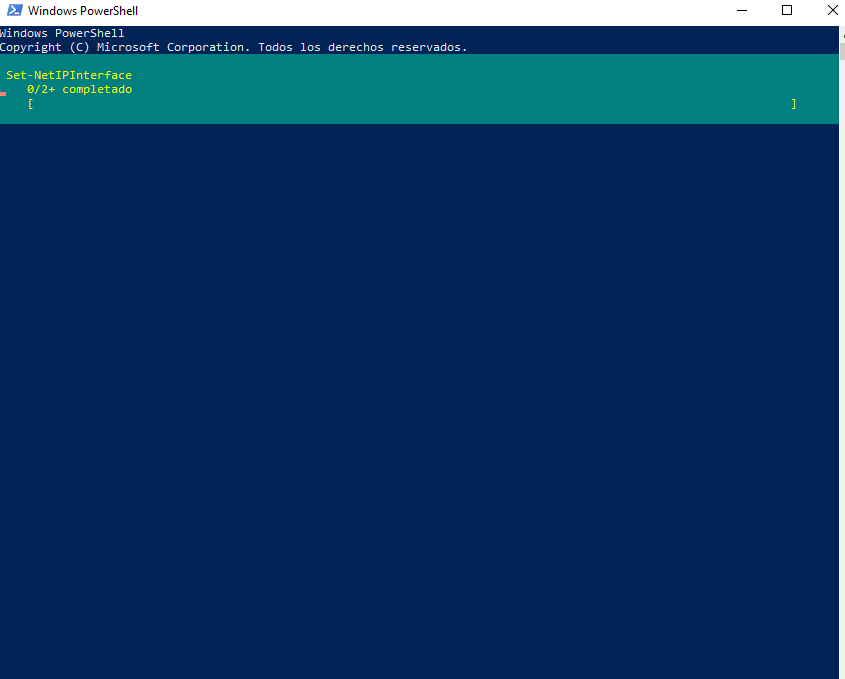Click the progress bar opening bracket

31,103
